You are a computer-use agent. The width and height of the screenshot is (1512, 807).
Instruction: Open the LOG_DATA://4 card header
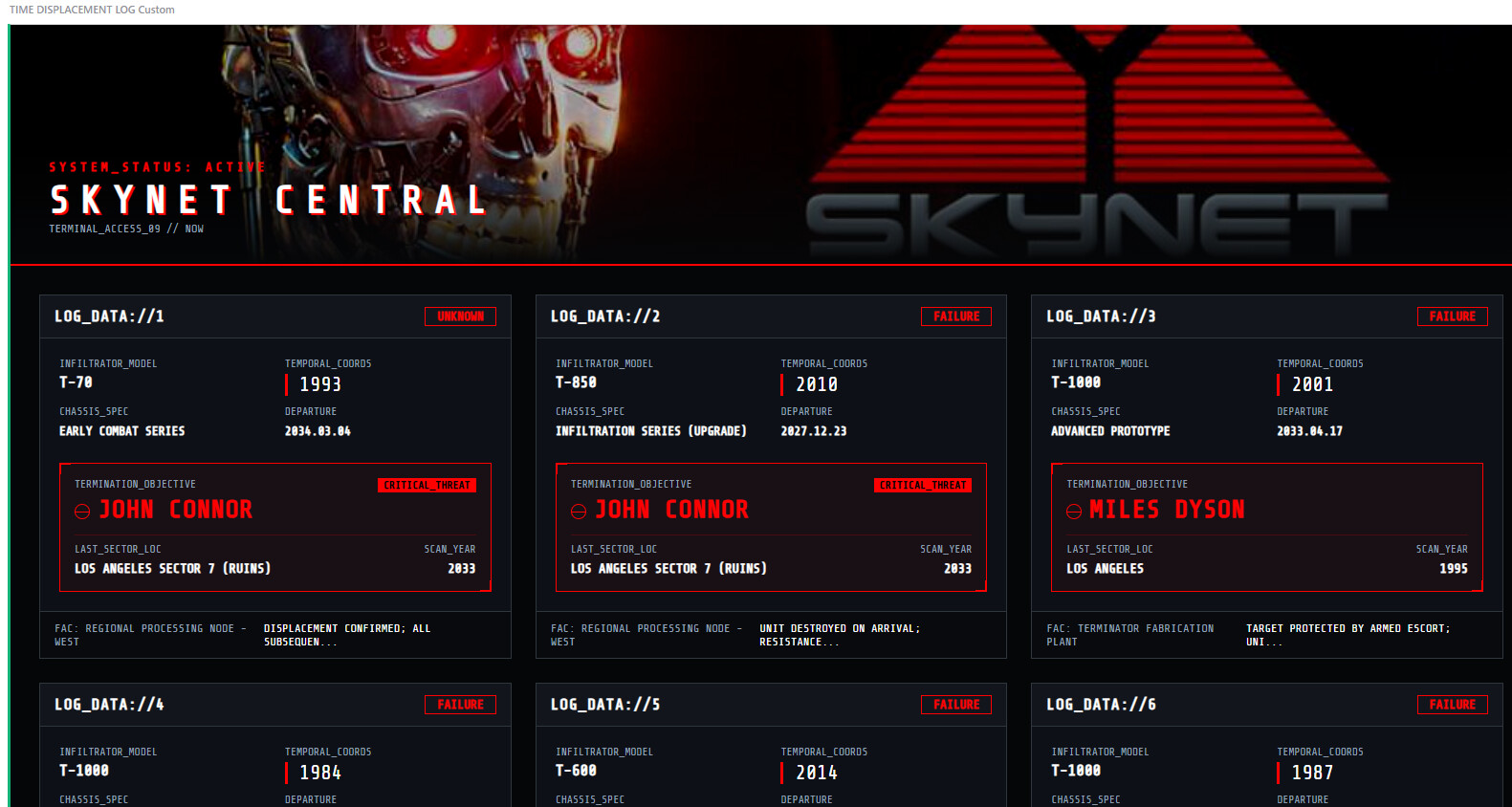tap(275, 705)
